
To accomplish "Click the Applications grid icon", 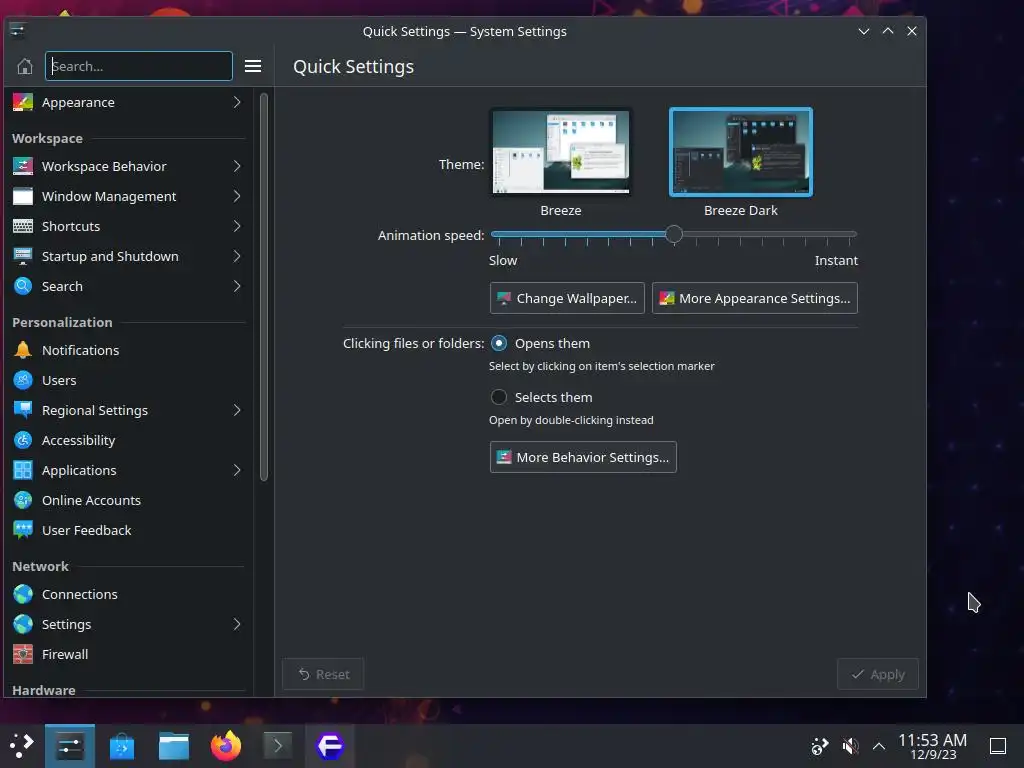I will point(23,471).
